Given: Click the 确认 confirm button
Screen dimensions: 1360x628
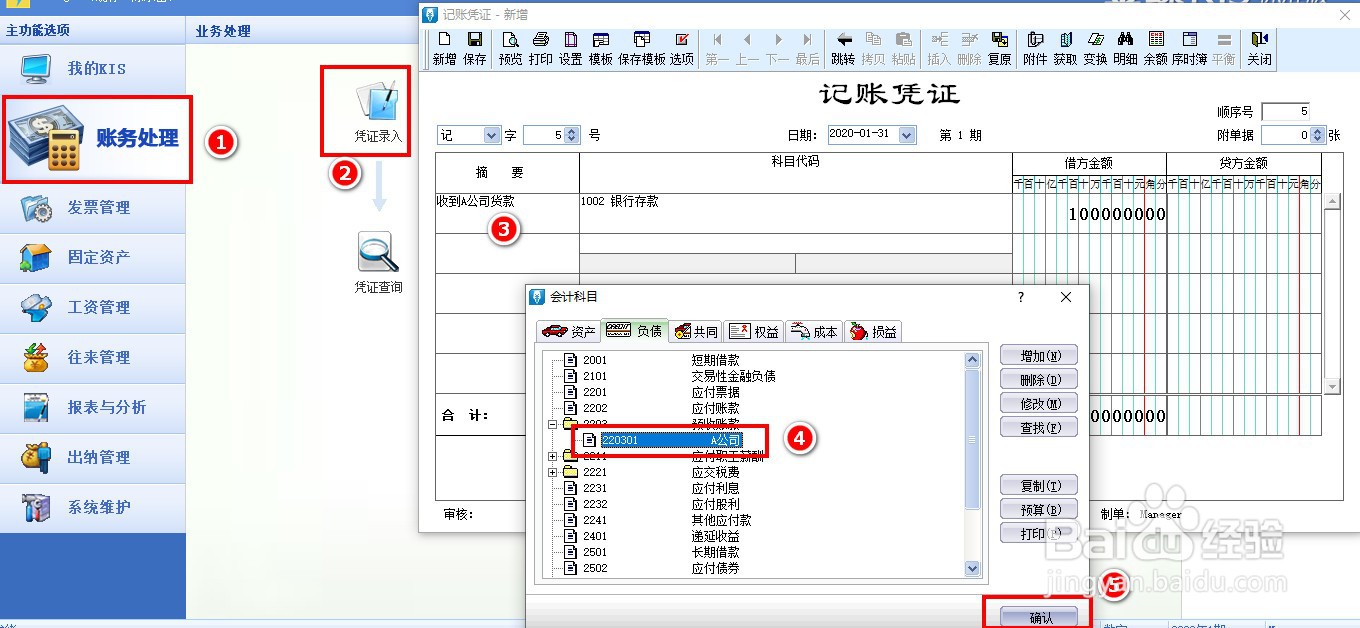Looking at the screenshot, I should (1040, 617).
